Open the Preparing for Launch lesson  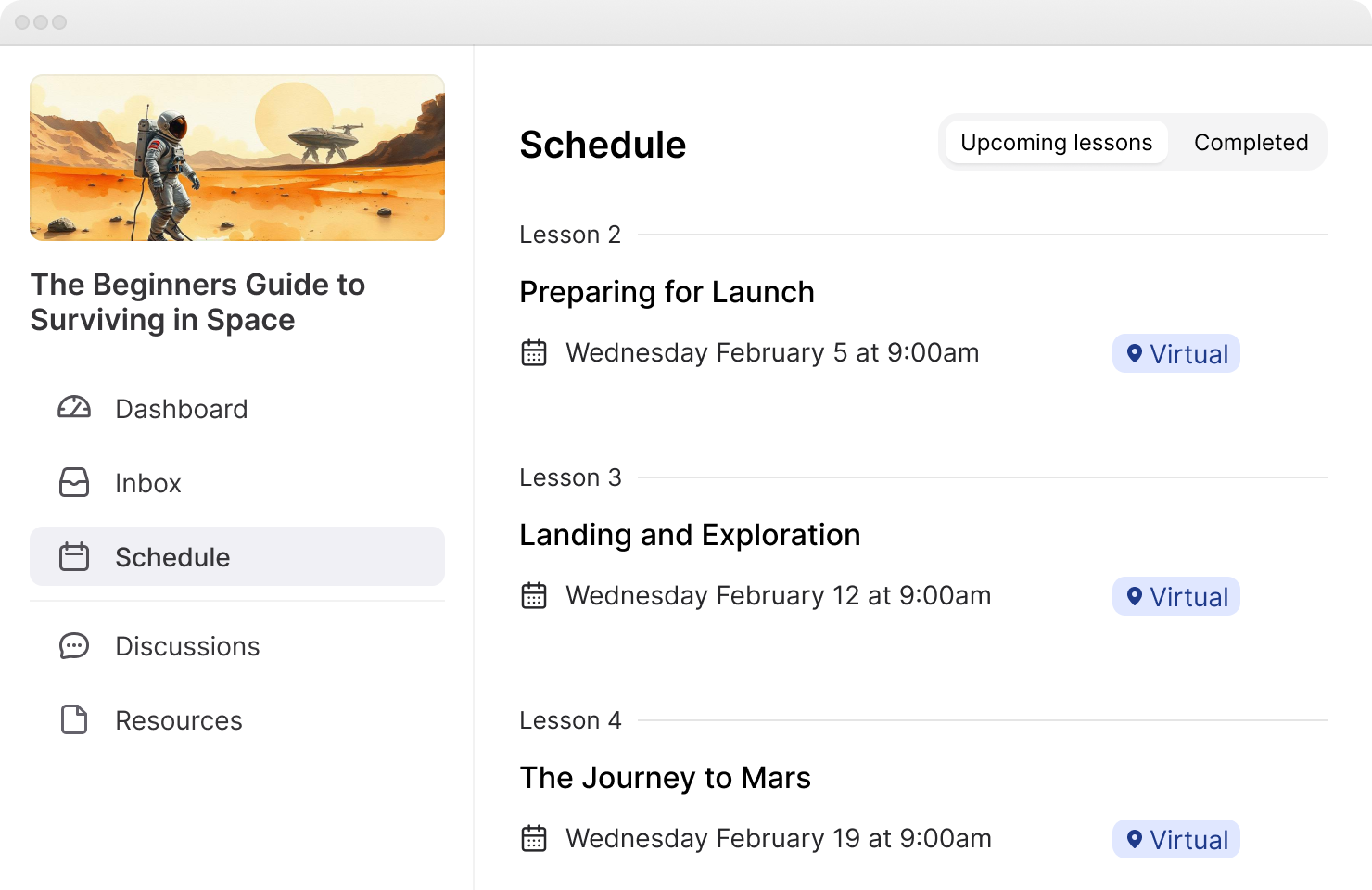click(x=667, y=292)
